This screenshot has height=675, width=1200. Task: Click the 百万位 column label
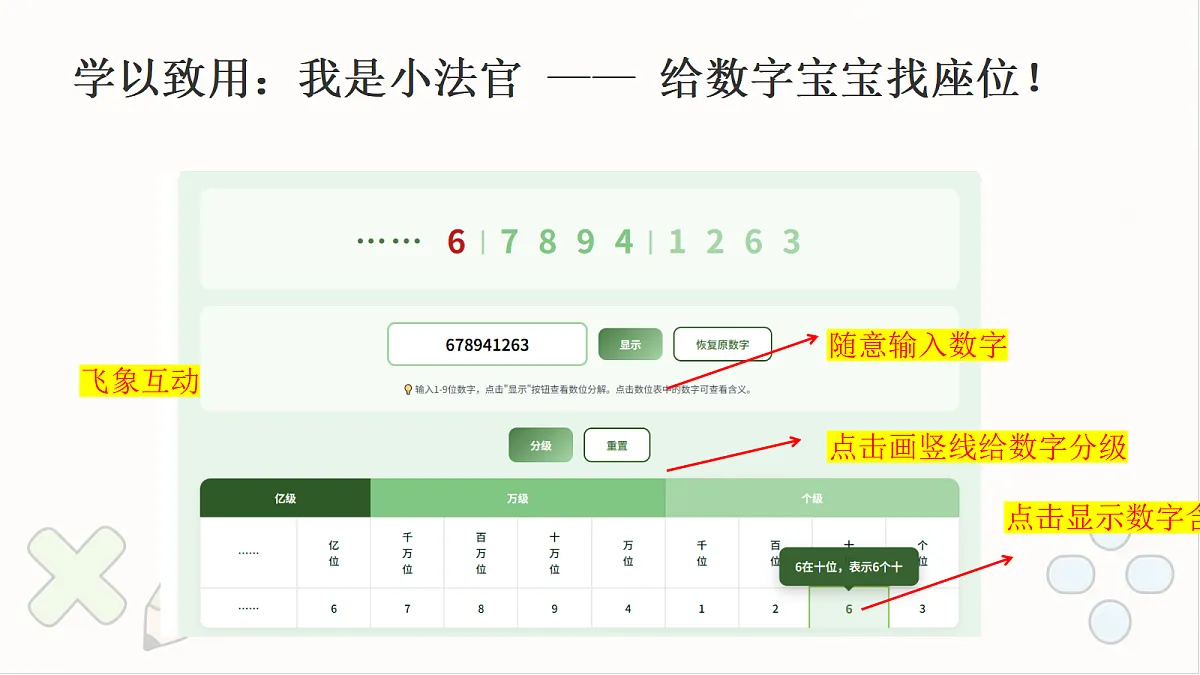pyautogui.click(x=481, y=553)
